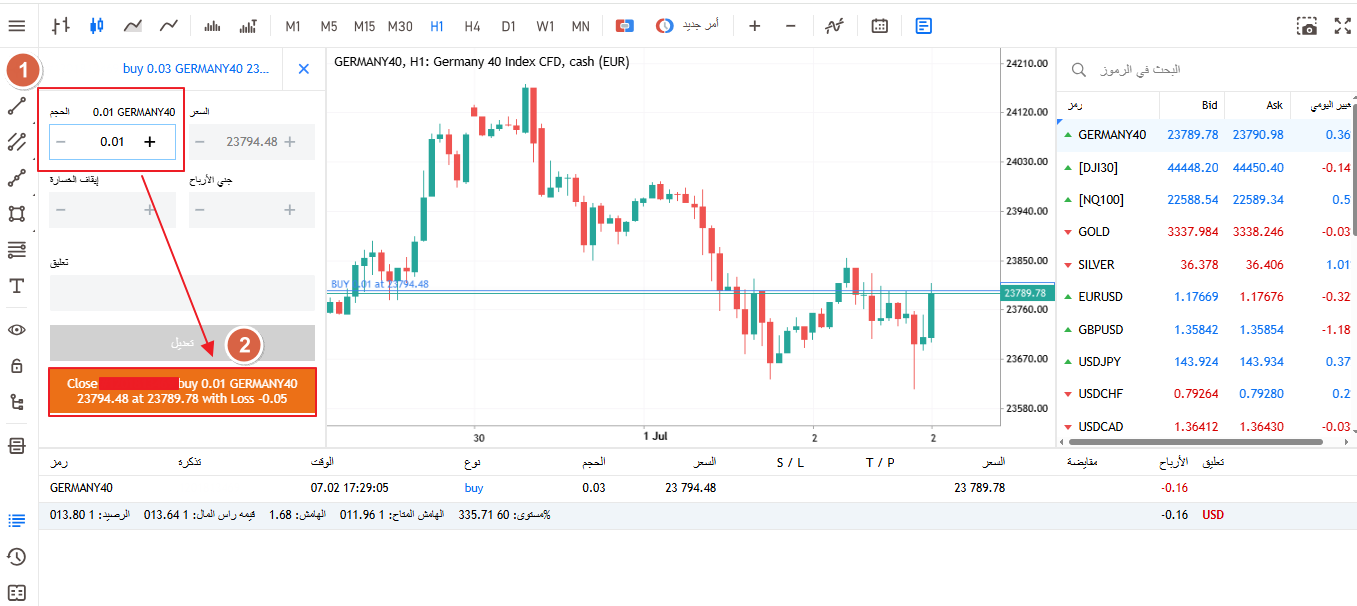Switch to M15 timeframe
This screenshot has width=1357, height=606.
(x=364, y=26)
